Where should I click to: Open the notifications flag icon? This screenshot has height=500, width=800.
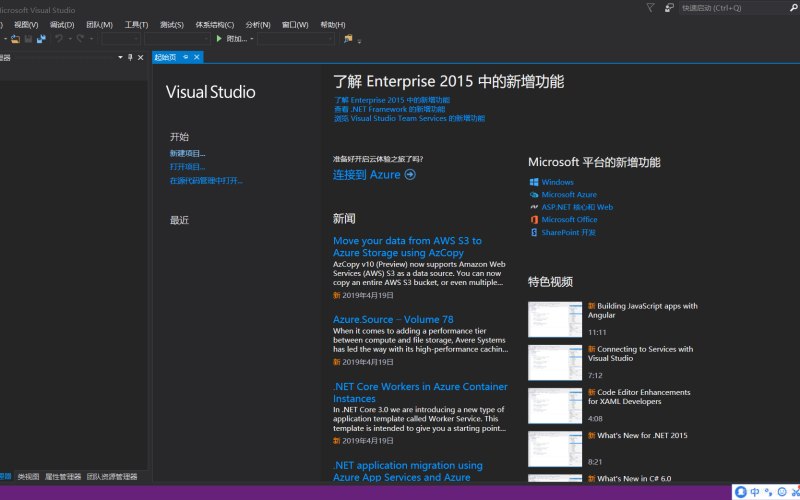[651, 8]
